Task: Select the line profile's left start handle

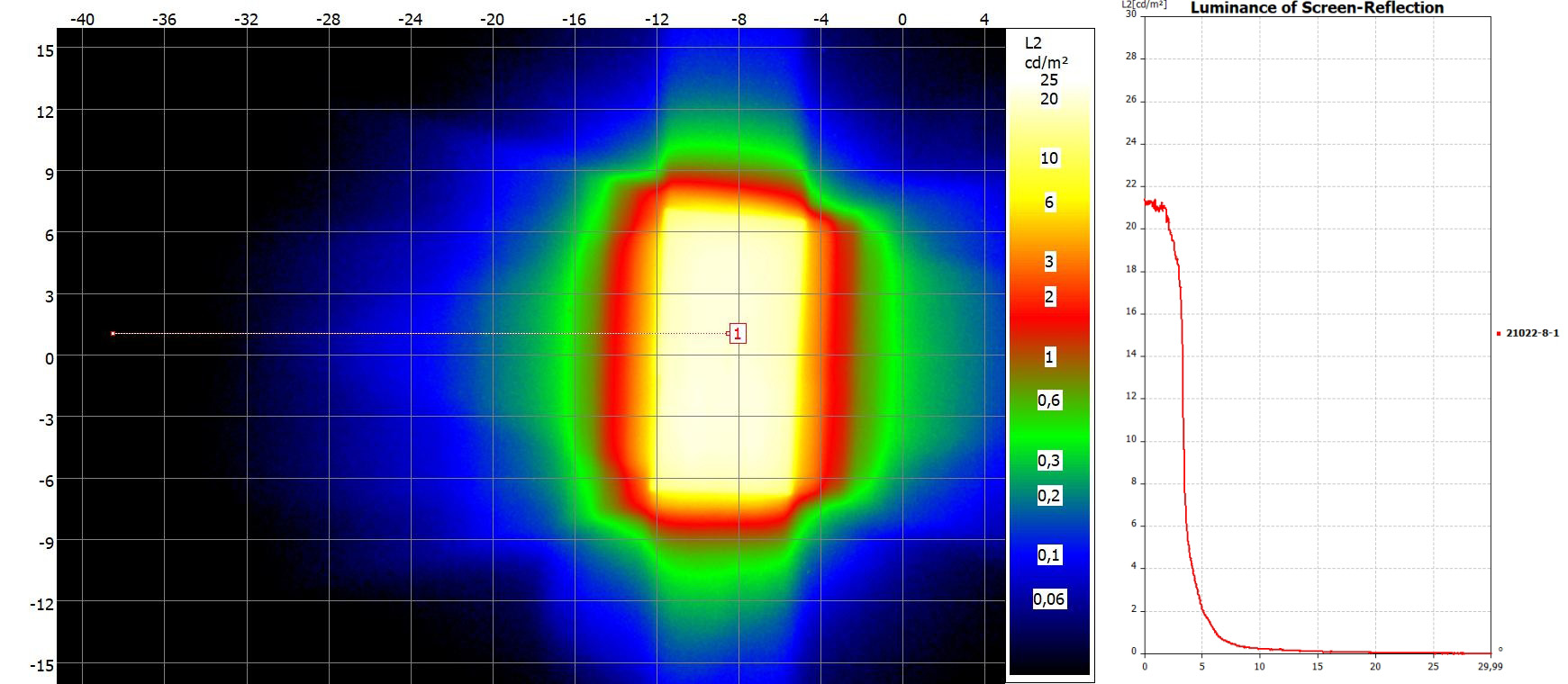Action: (113, 334)
